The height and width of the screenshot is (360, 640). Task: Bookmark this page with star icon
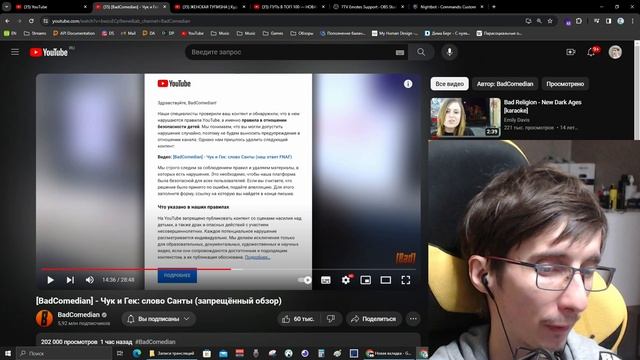tap(550, 21)
